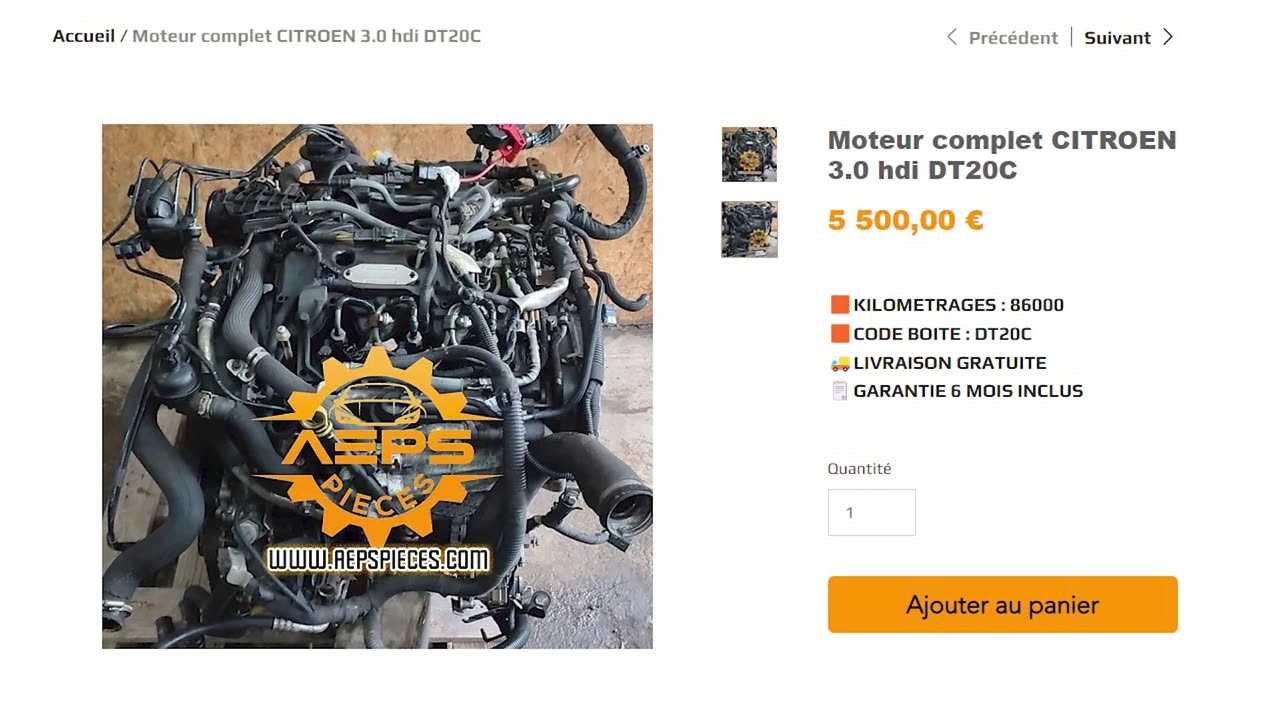
Task: Open the Précédent product link
Action: point(1013,37)
